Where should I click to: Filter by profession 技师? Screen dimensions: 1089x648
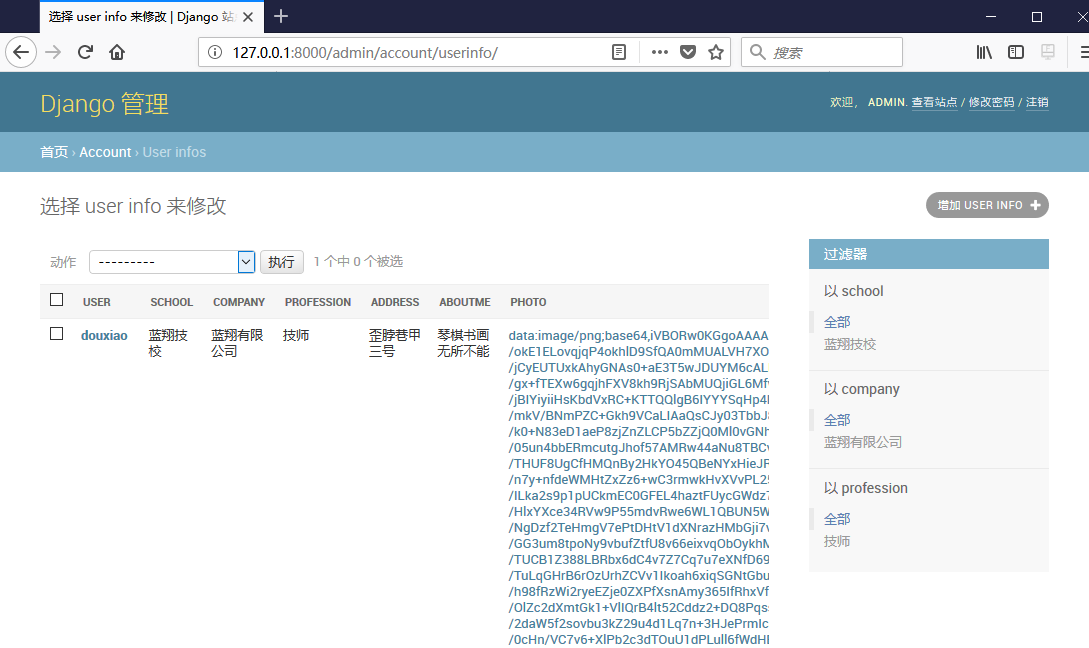tap(837, 542)
